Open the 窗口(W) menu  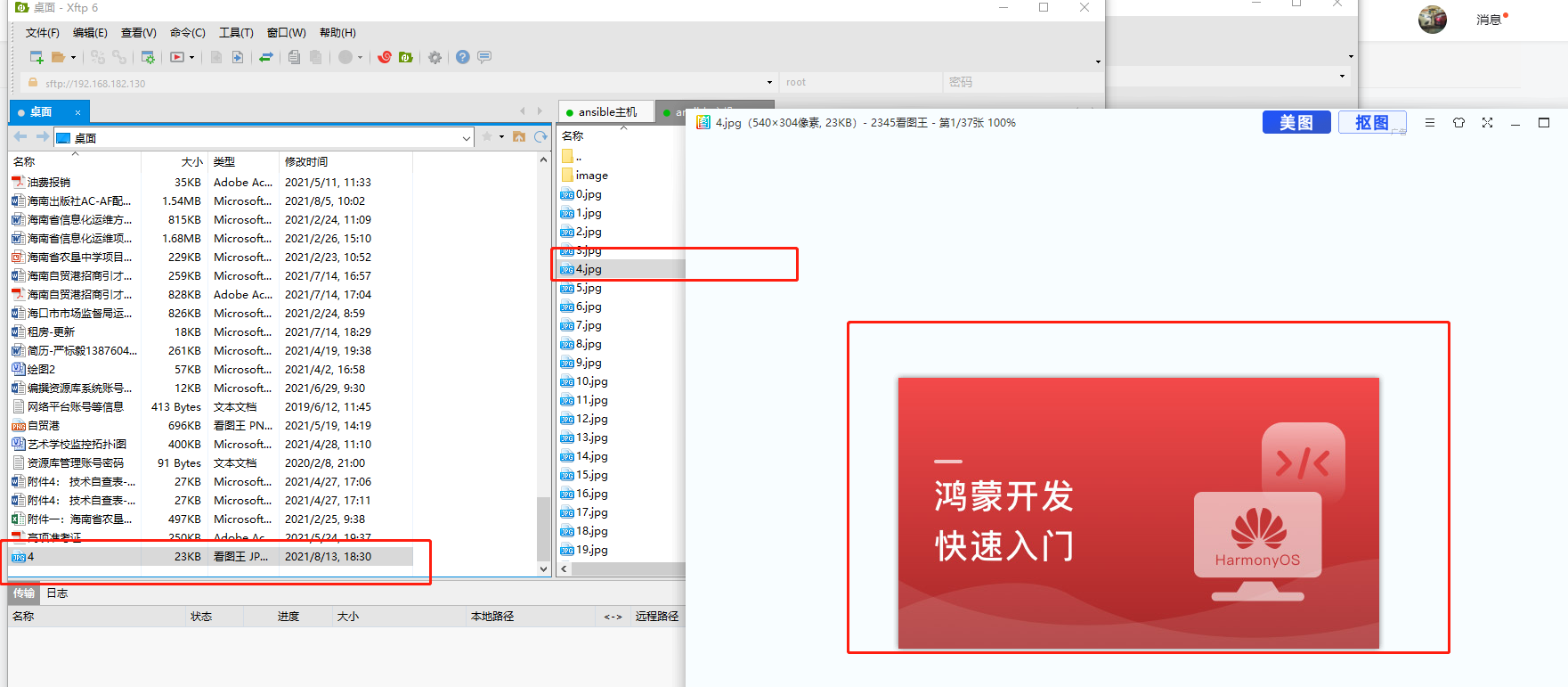tap(286, 33)
